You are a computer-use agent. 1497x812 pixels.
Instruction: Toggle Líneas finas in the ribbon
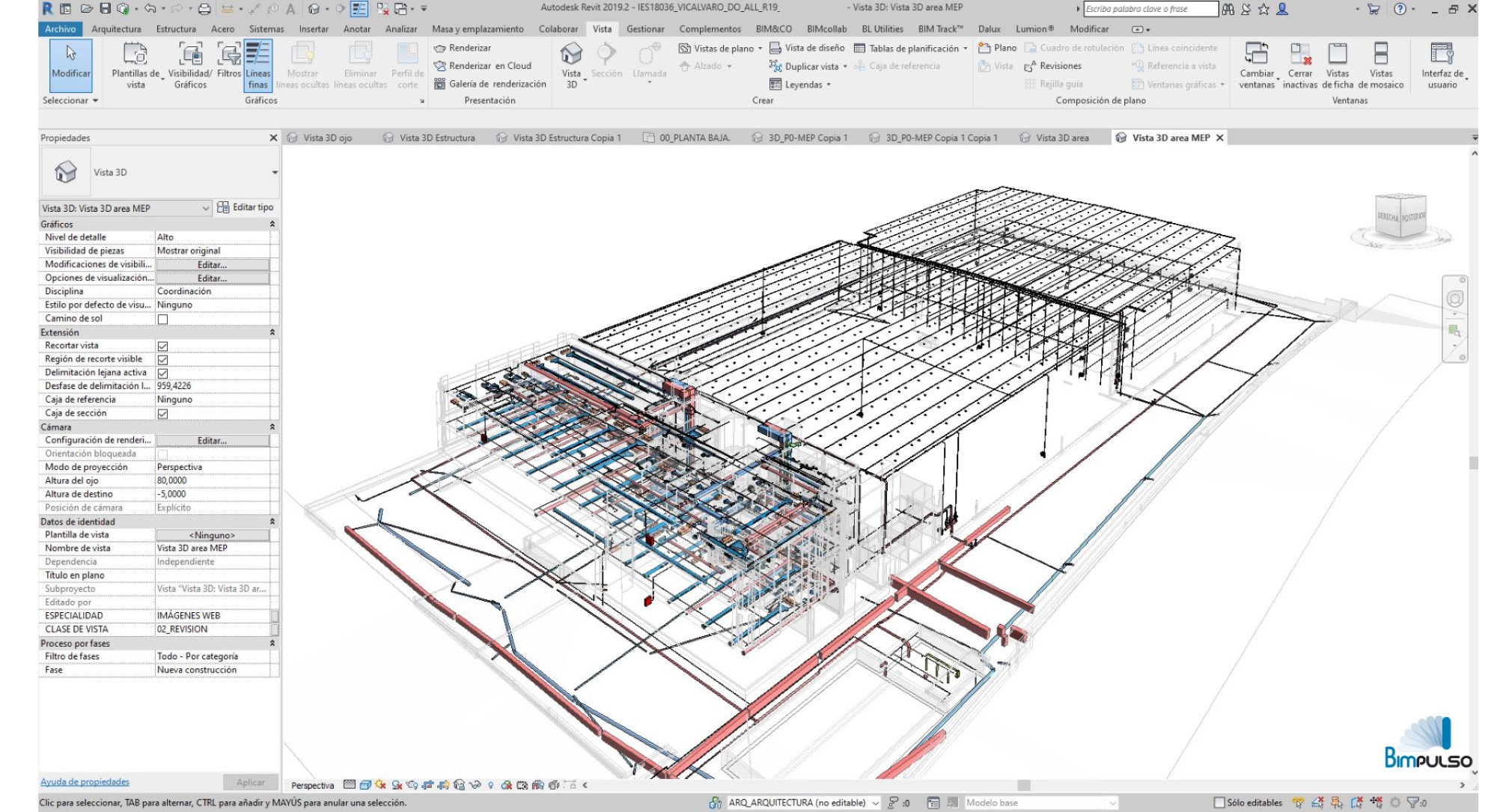click(x=257, y=65)
